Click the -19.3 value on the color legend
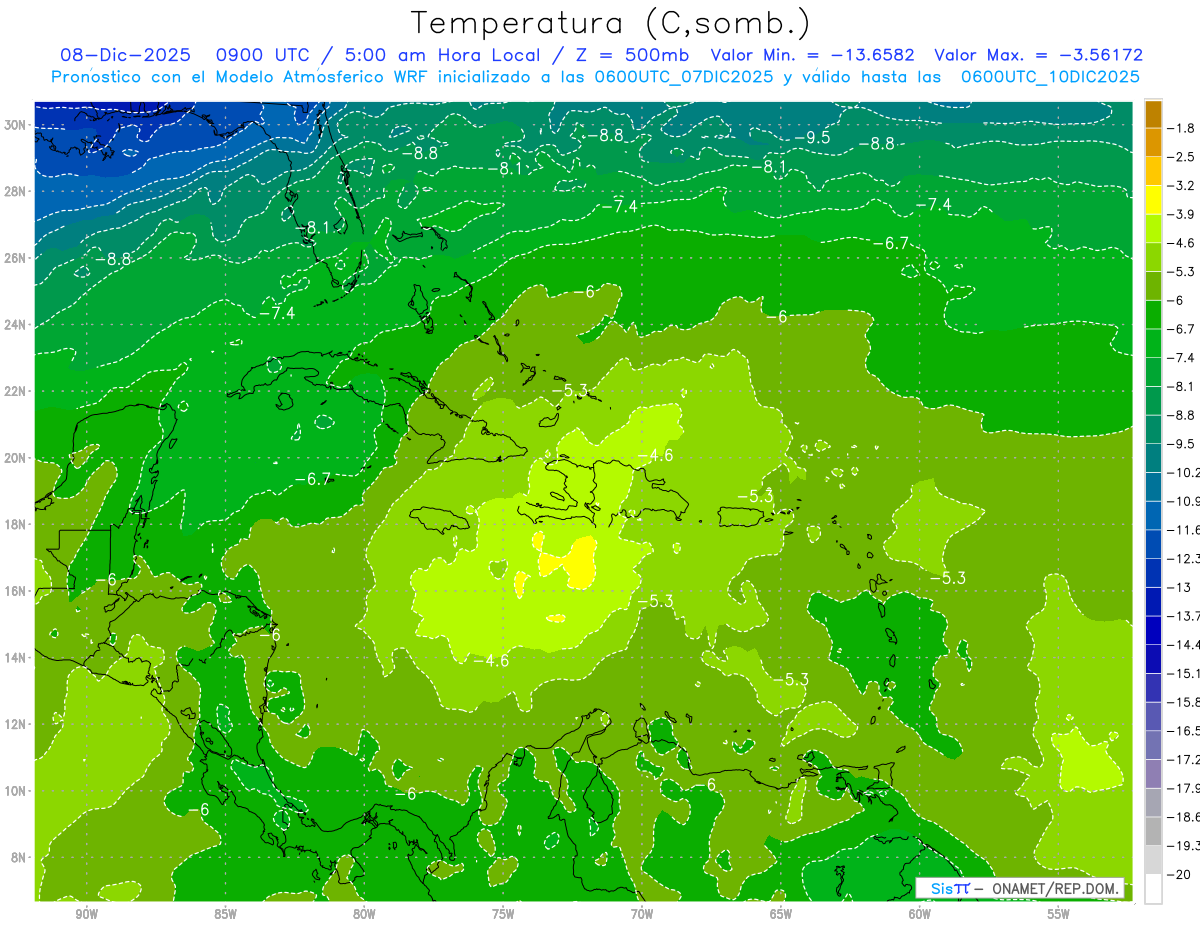Image resolution: width=1200 pixels, height=927 pixels. pyautogui.click(x=1183, y=846)
